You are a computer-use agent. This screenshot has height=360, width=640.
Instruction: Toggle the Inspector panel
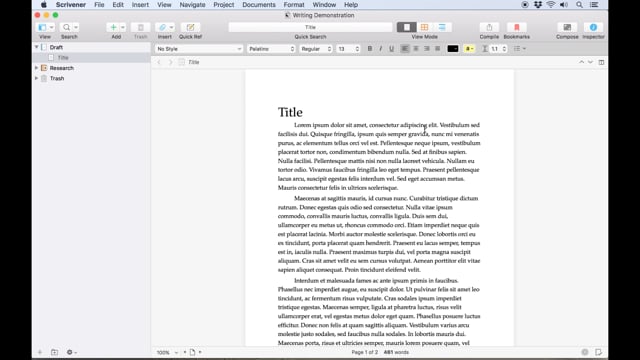point(593,27)
